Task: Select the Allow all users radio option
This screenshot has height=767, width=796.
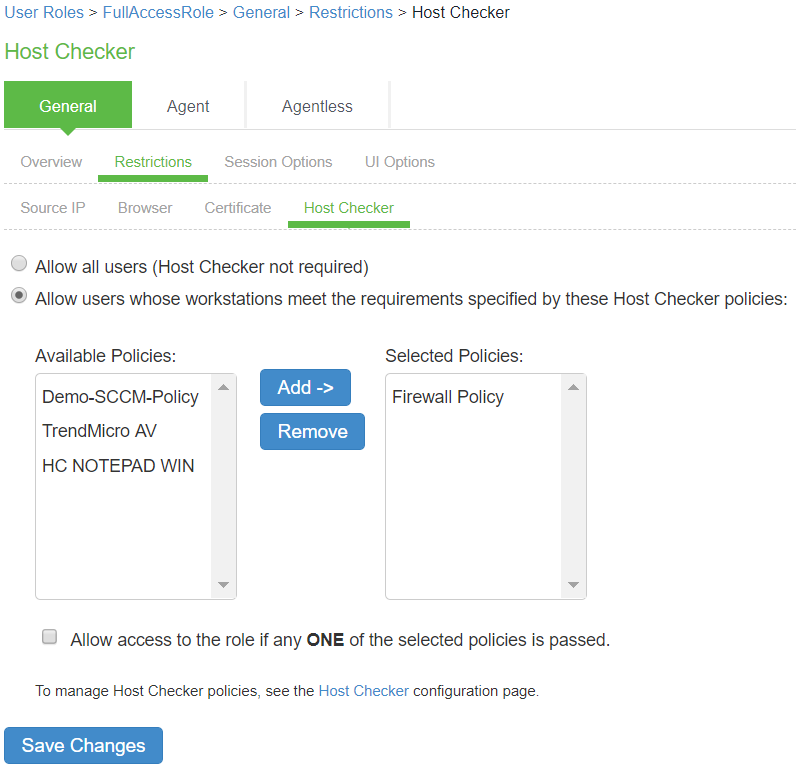Action: (18, 265)
